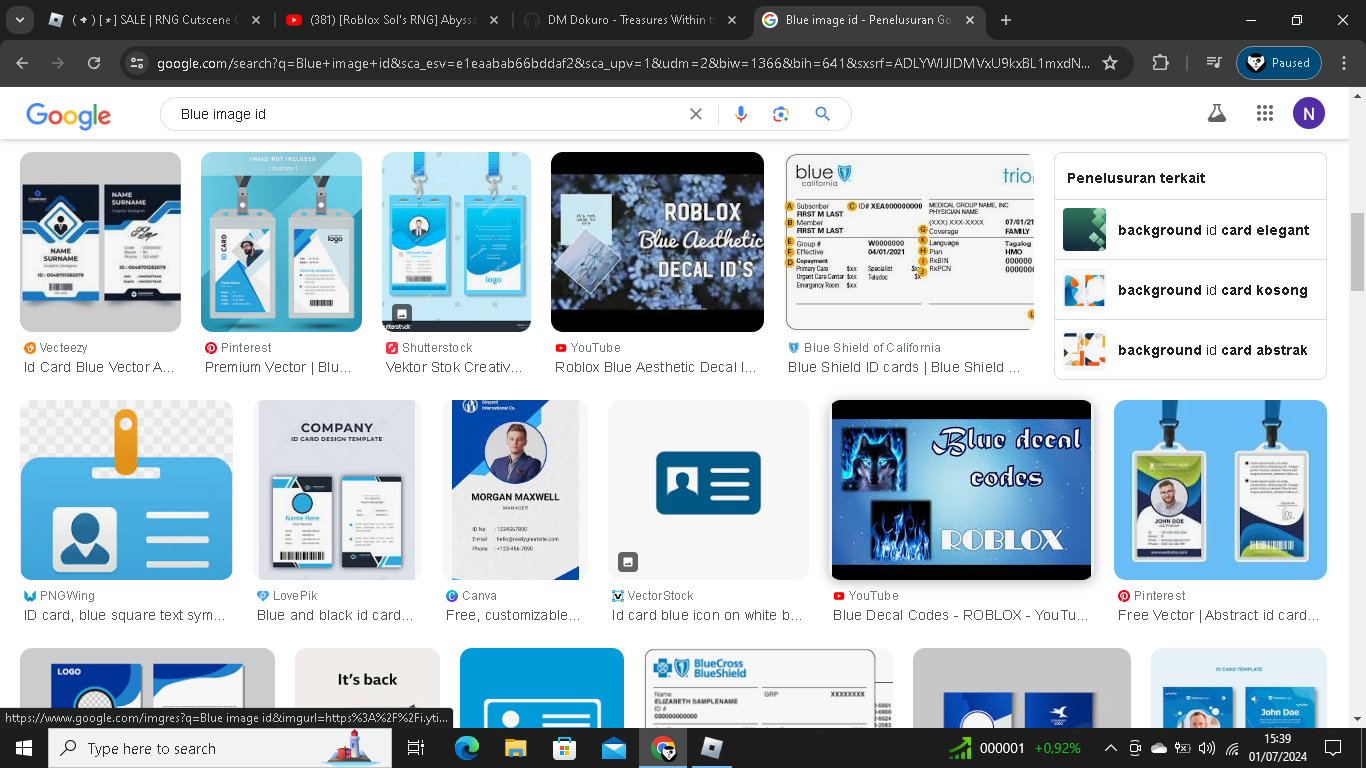Screen dimensions: 1366x768
Task: Open the John Doe Pinterest ID card thumbnail
Action: tap(1220, 490)
